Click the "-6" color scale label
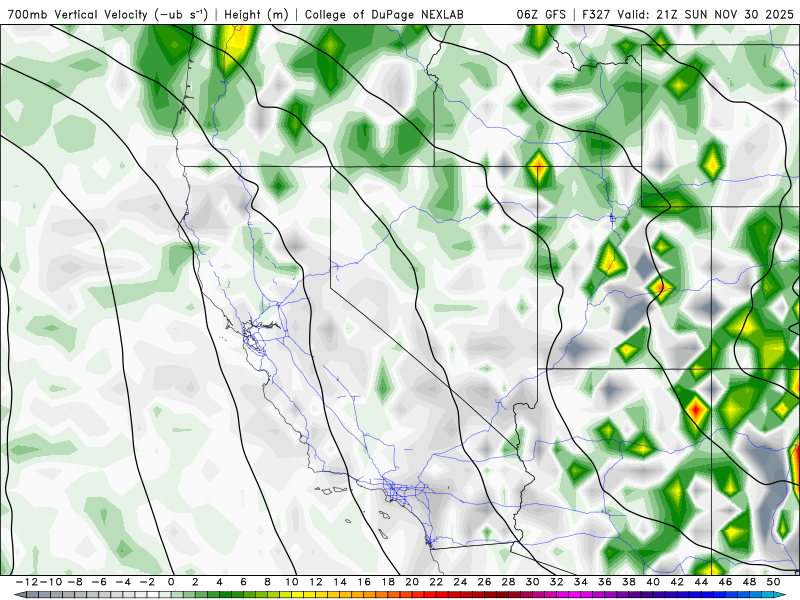Image resolution: width=800 pixels, height=600 pixels. 99,582
